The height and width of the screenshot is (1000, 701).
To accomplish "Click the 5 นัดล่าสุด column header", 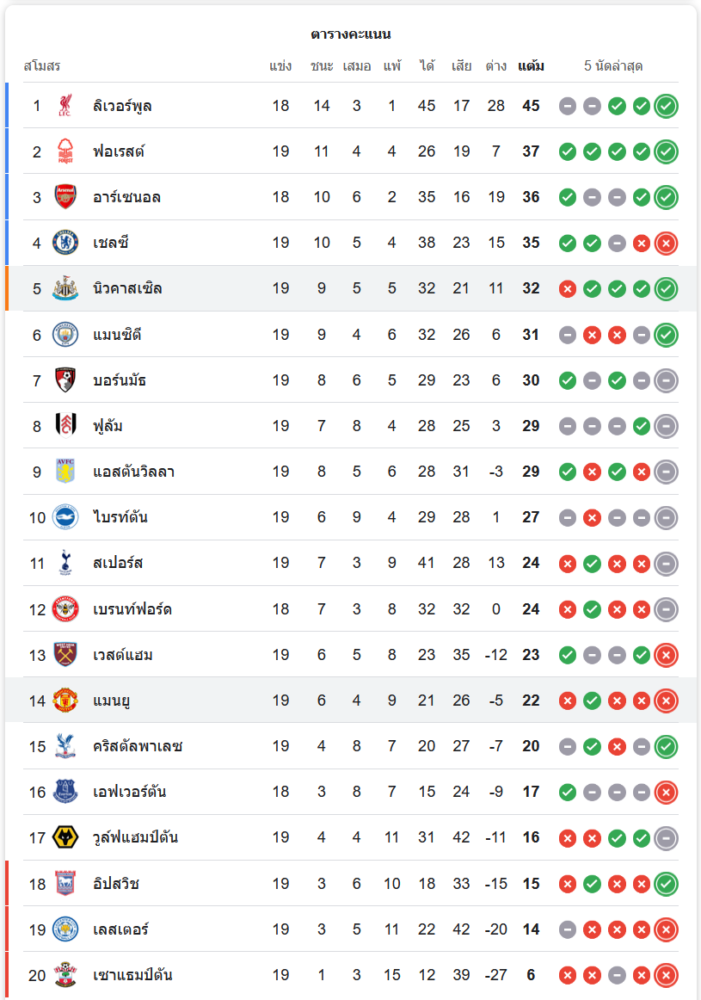I will [x=613, y=66].
